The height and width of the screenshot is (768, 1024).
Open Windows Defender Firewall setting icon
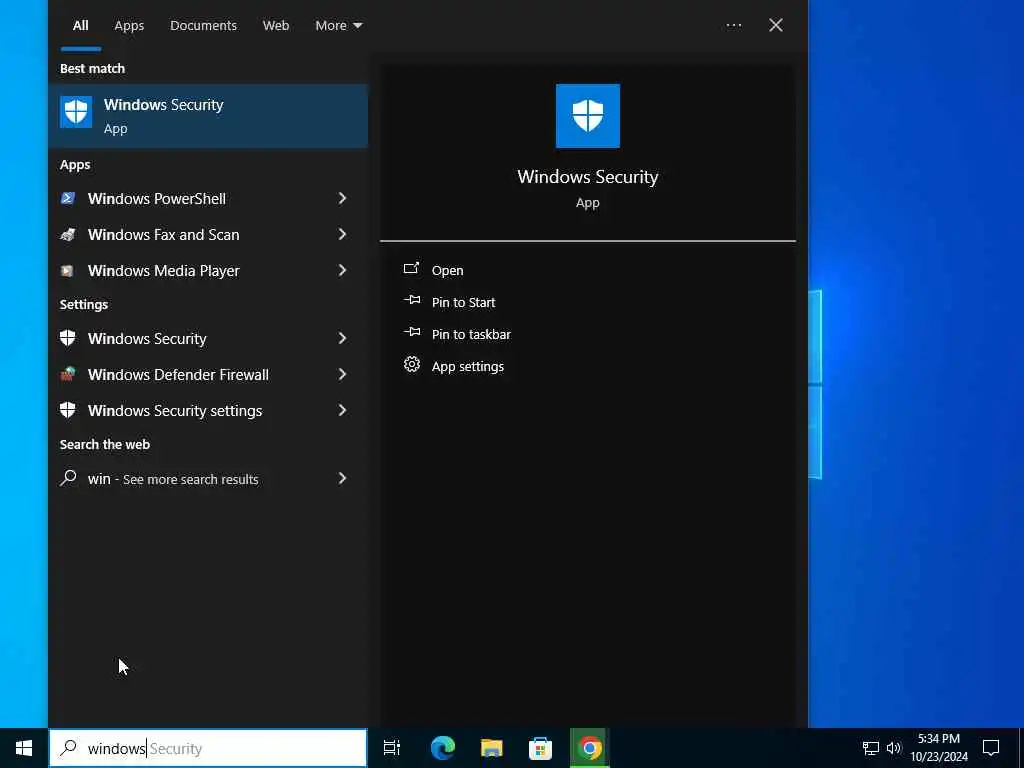(x=68, y=374)
